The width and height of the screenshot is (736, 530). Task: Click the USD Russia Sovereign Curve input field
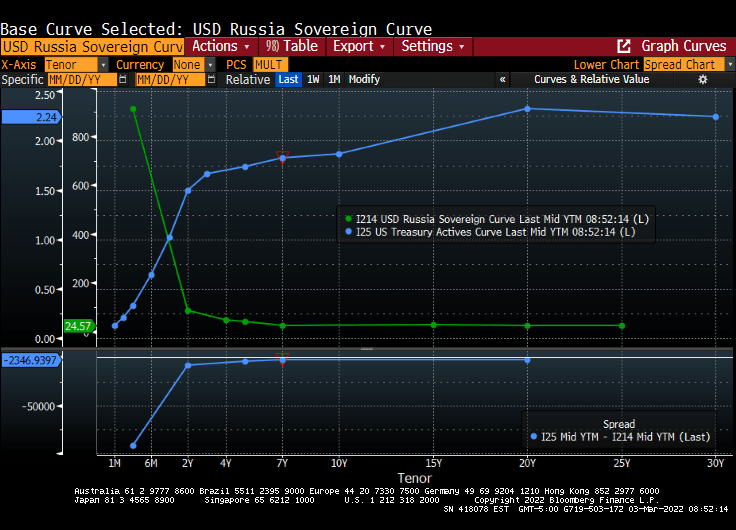(x=92, y=46)
